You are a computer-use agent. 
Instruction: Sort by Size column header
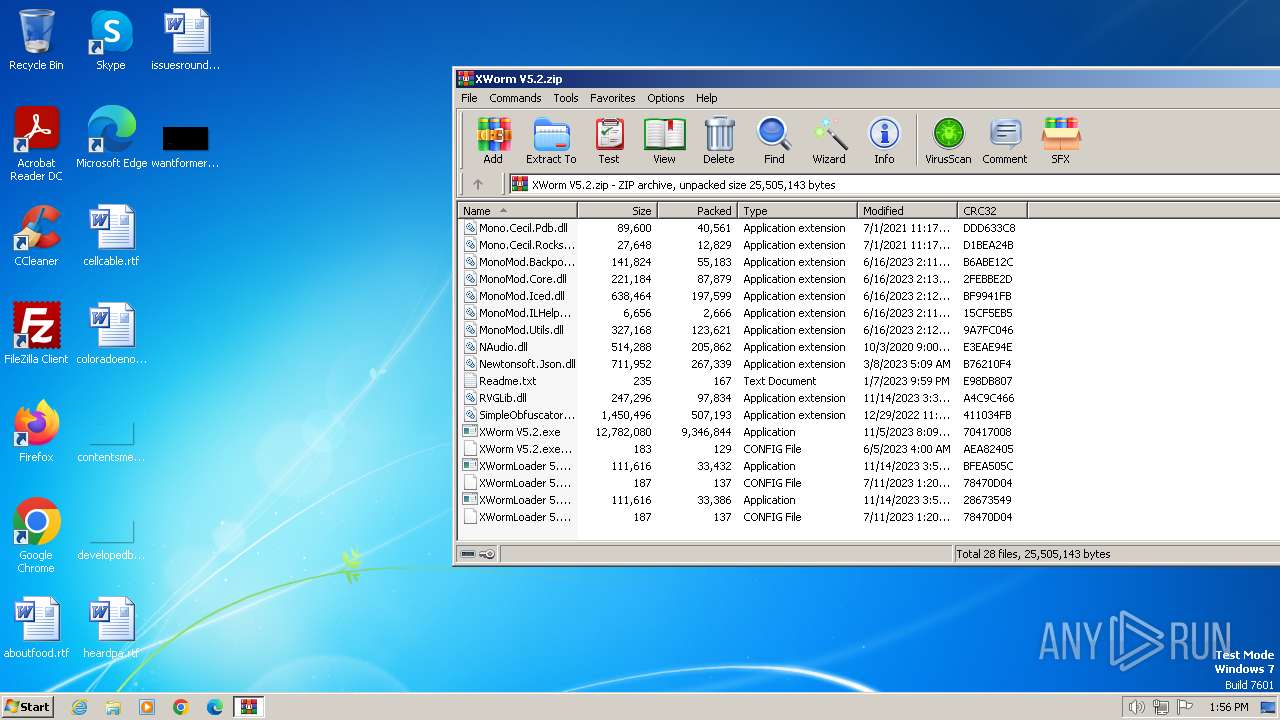(617, 210)
